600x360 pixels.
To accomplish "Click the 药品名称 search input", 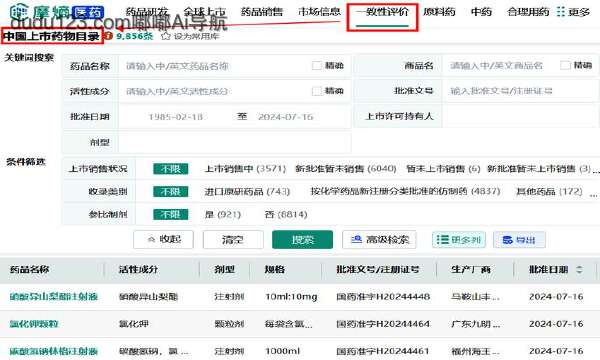I will 234,66.
